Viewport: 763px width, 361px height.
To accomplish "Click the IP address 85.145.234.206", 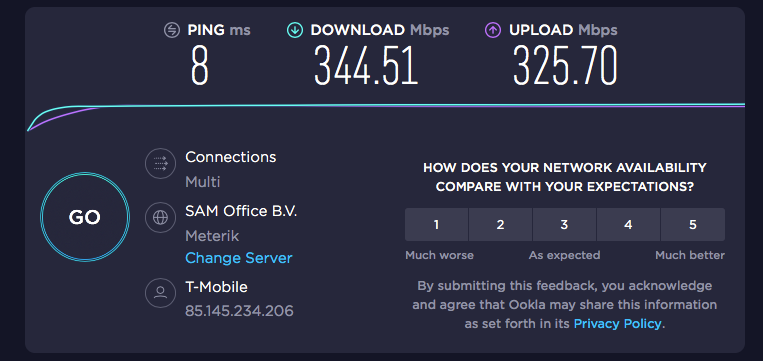I will point(239,311).
